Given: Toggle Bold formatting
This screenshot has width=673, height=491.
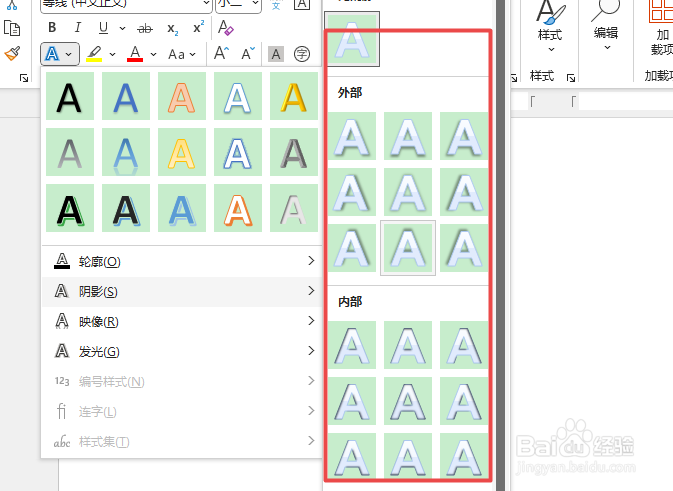Looking at the screenshot, I should [52, 28].
